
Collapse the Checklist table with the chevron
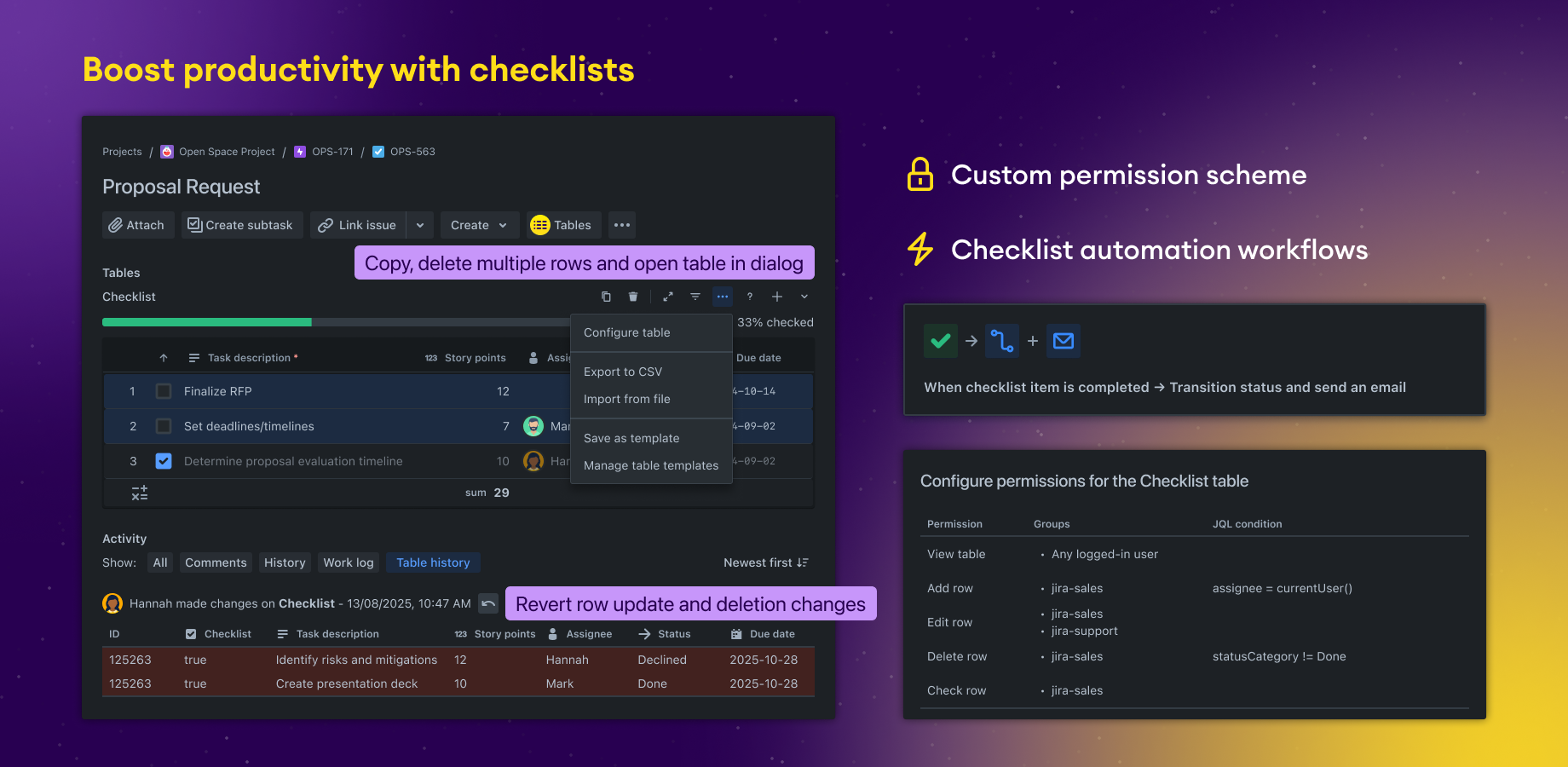pyautogui.click(x=804, y=297)
